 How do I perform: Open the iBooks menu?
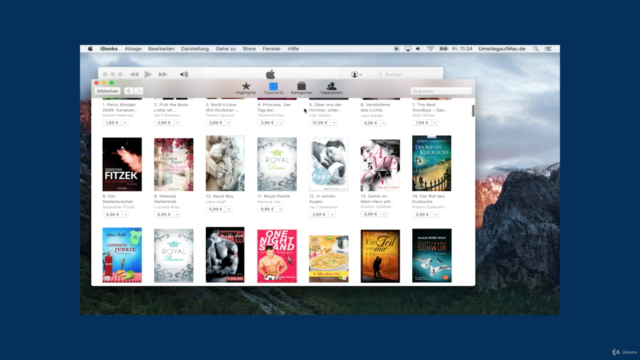109,49
